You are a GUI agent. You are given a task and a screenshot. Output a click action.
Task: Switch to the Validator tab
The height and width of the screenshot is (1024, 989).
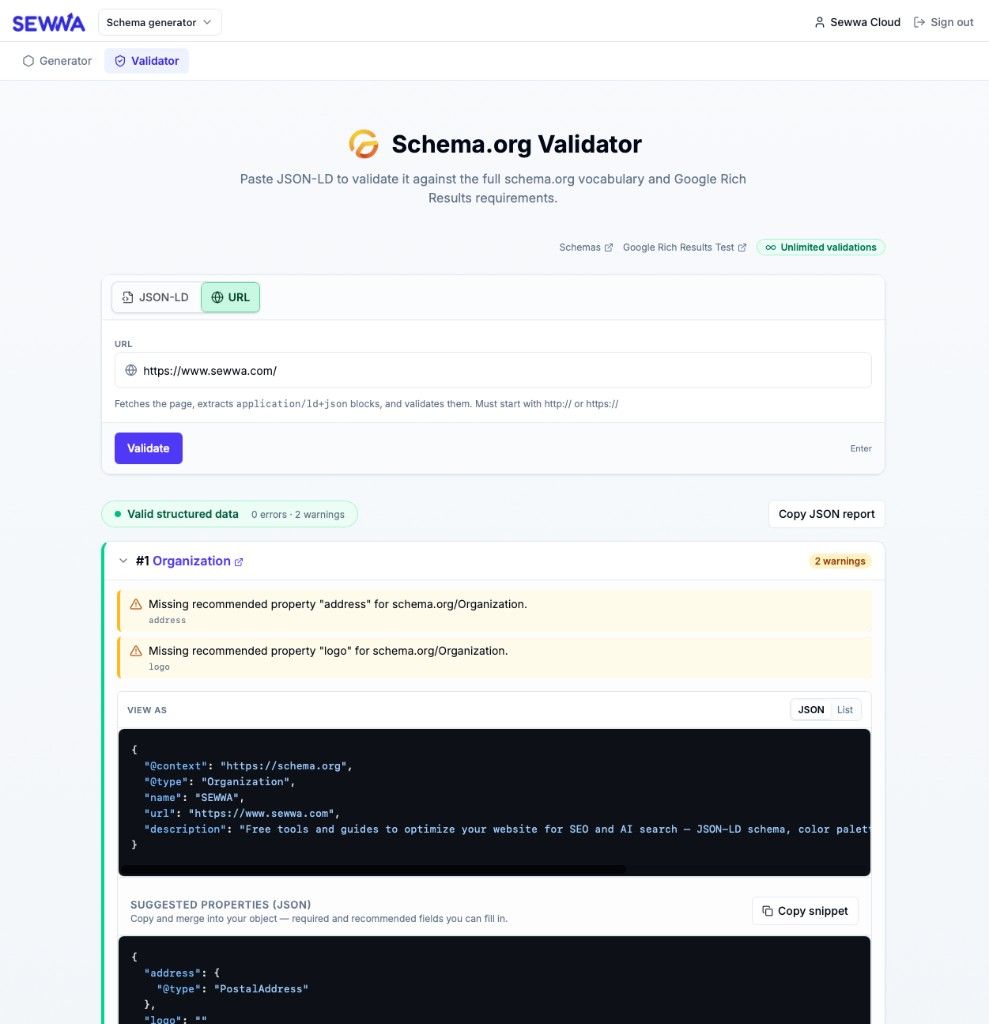click(x=146, y=61)
